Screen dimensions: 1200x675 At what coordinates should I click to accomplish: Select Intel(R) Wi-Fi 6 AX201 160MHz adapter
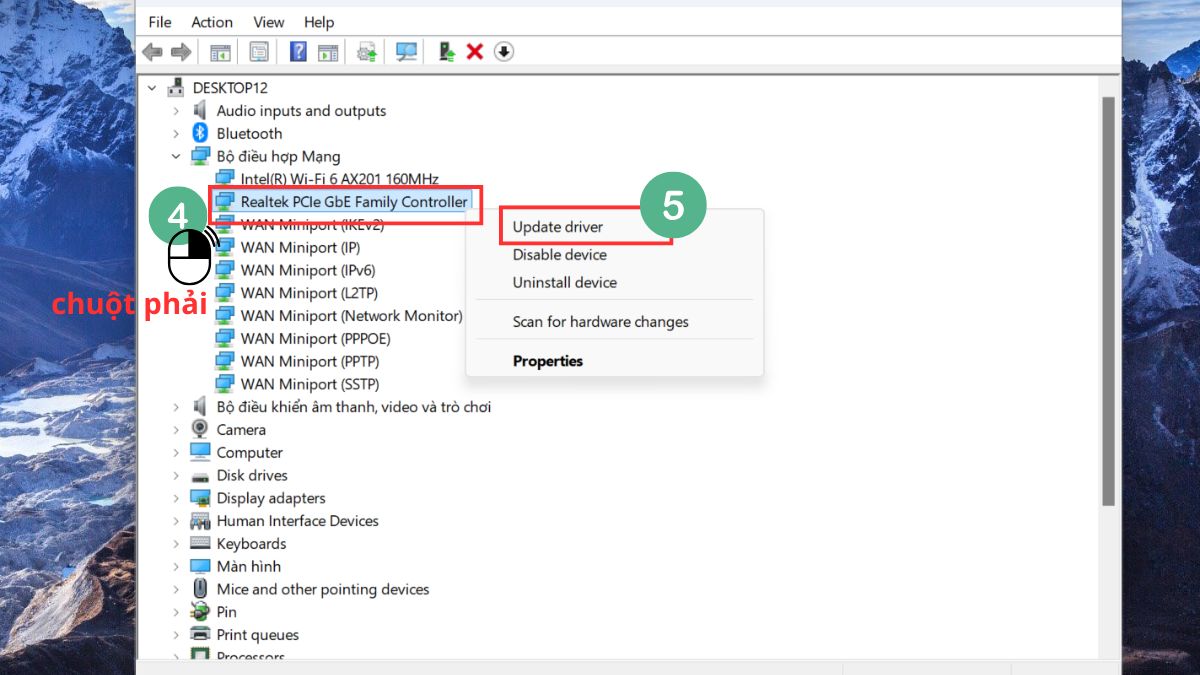tap(339, 179)
